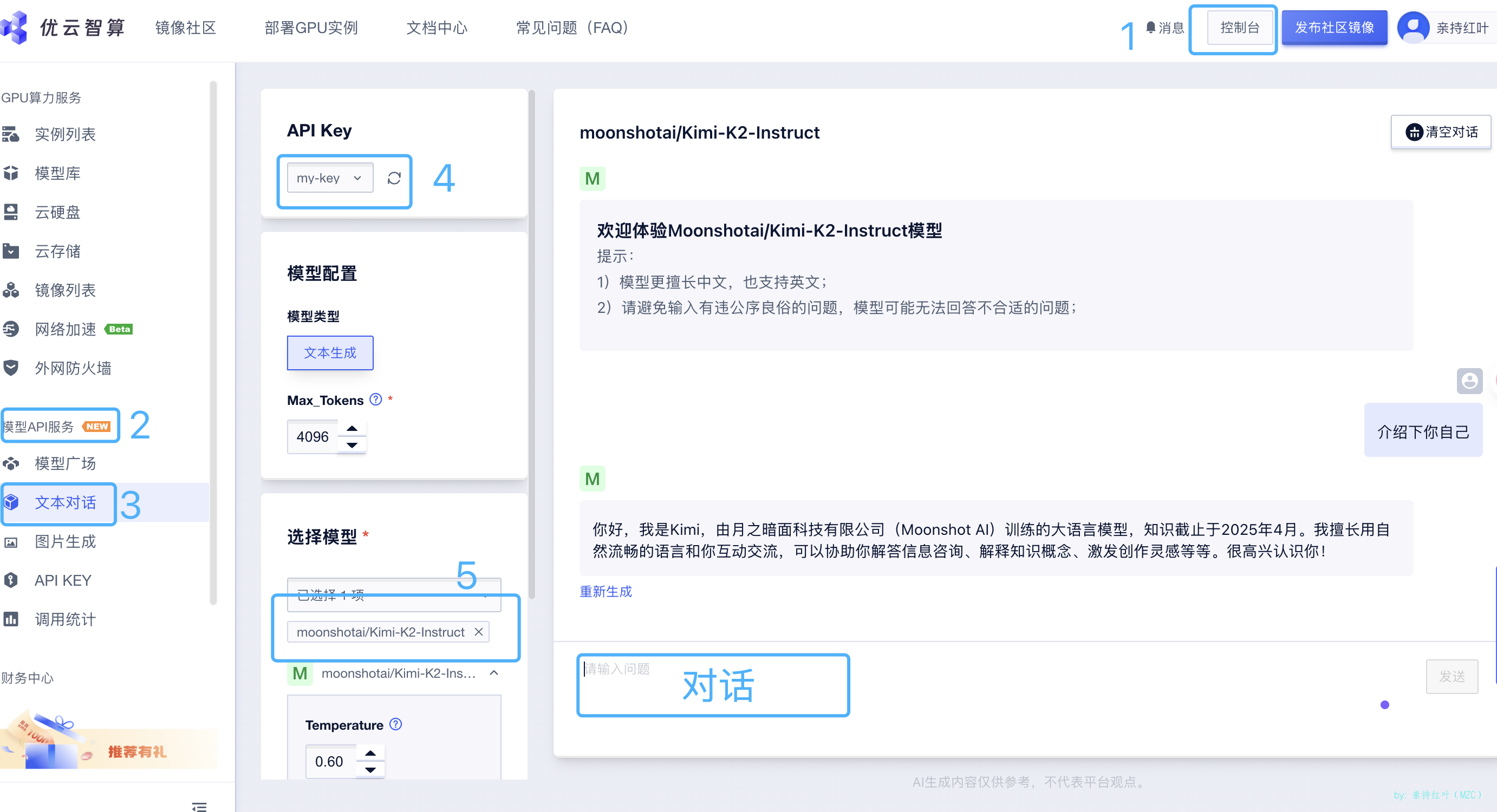Screen dimensions: 1497x812
Task: Click the 发布社区镜像 button
Action: point(1335,27)
